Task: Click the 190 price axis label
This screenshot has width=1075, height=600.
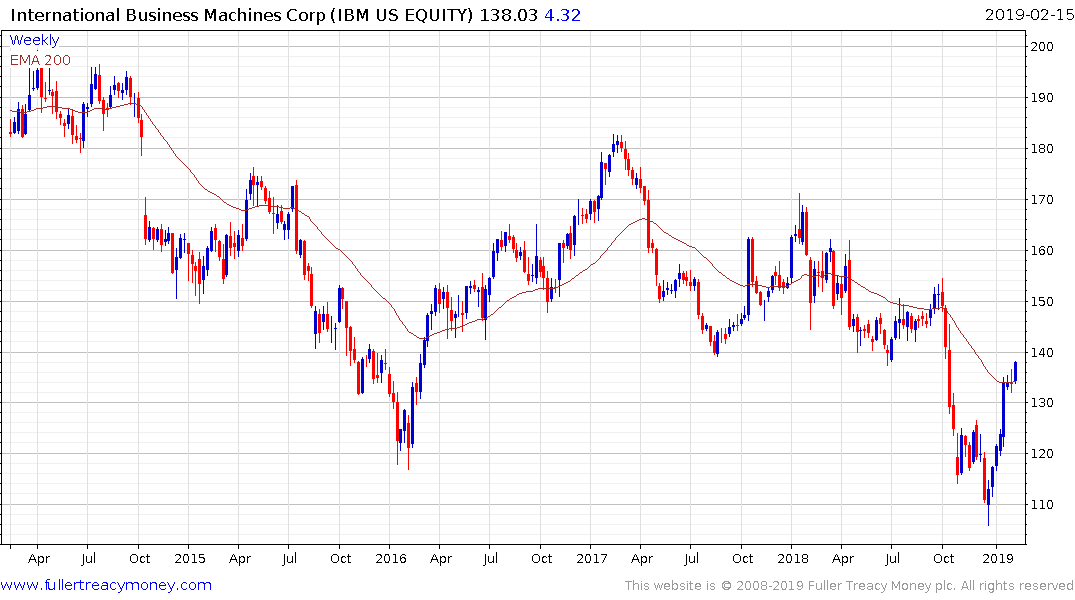Action: tap(1041, 97)
